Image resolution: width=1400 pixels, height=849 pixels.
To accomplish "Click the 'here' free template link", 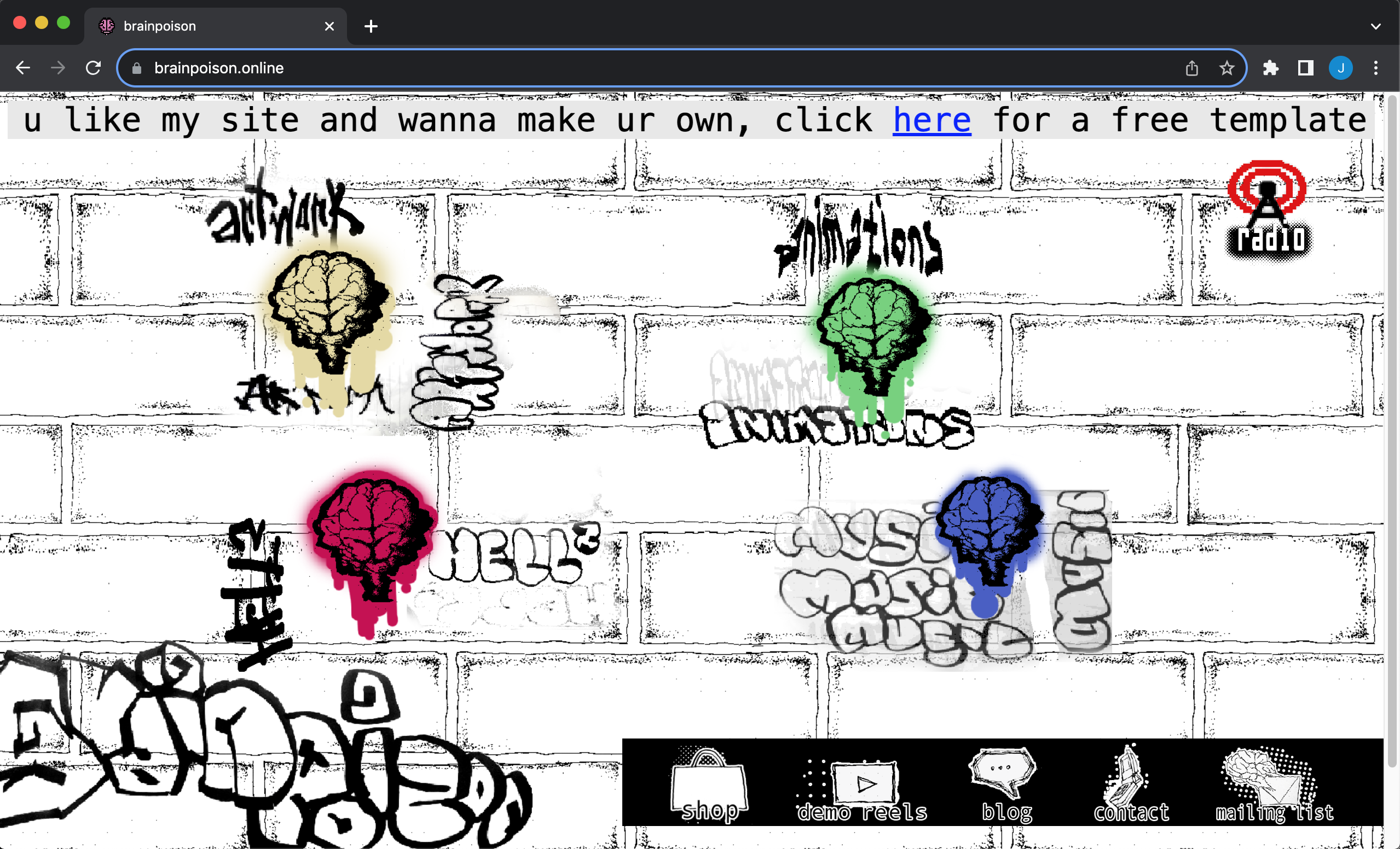I will (x=932, y=120).
